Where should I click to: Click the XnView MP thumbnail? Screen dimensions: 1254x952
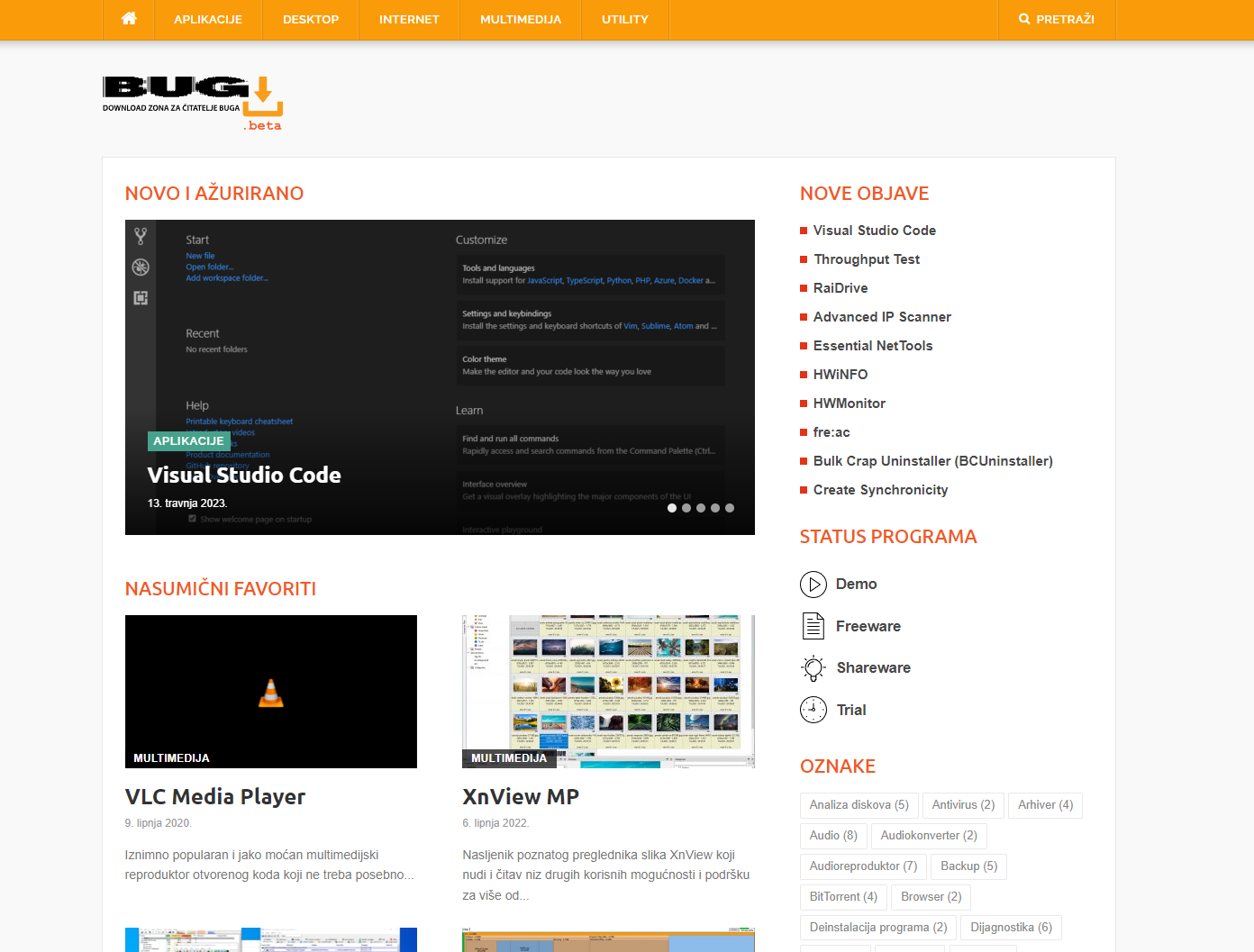pos(608,692)
